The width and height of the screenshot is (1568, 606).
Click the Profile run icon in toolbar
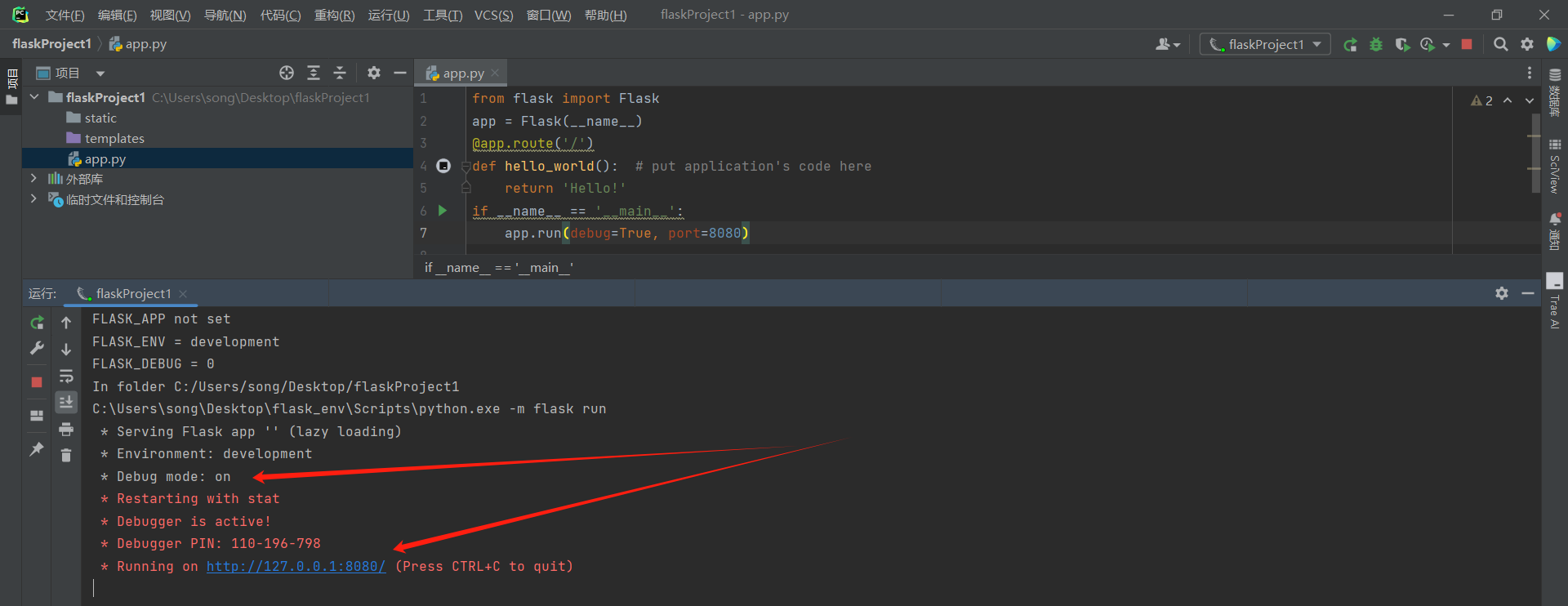click(x=1428, y=45)
